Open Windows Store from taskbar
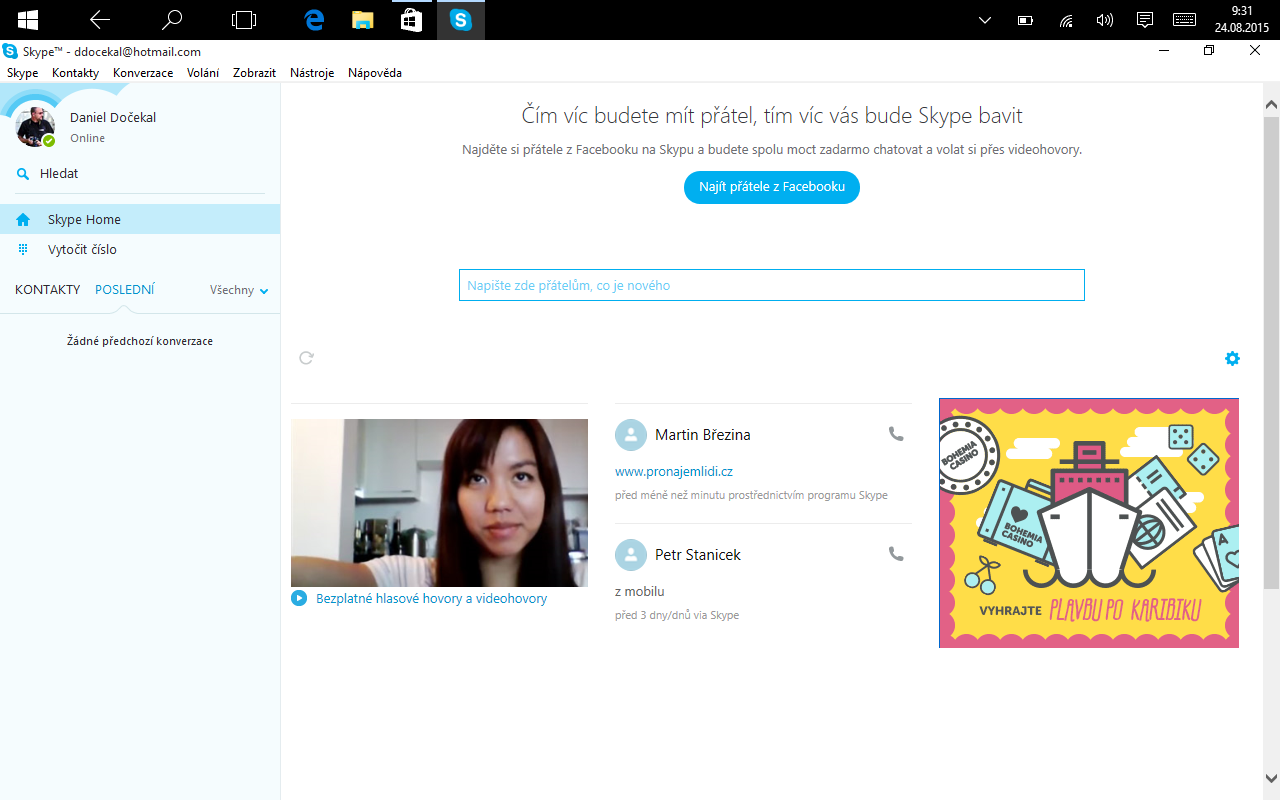The height and width of the screenshot is (800, 1280). [x=411, y=19]
